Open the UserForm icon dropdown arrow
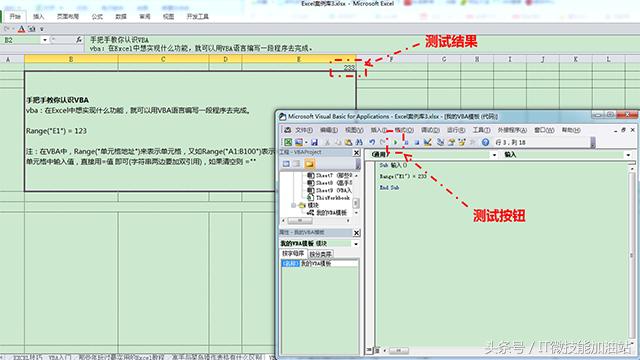This screenshot has height=360, width=640. (x=307, y=142)
